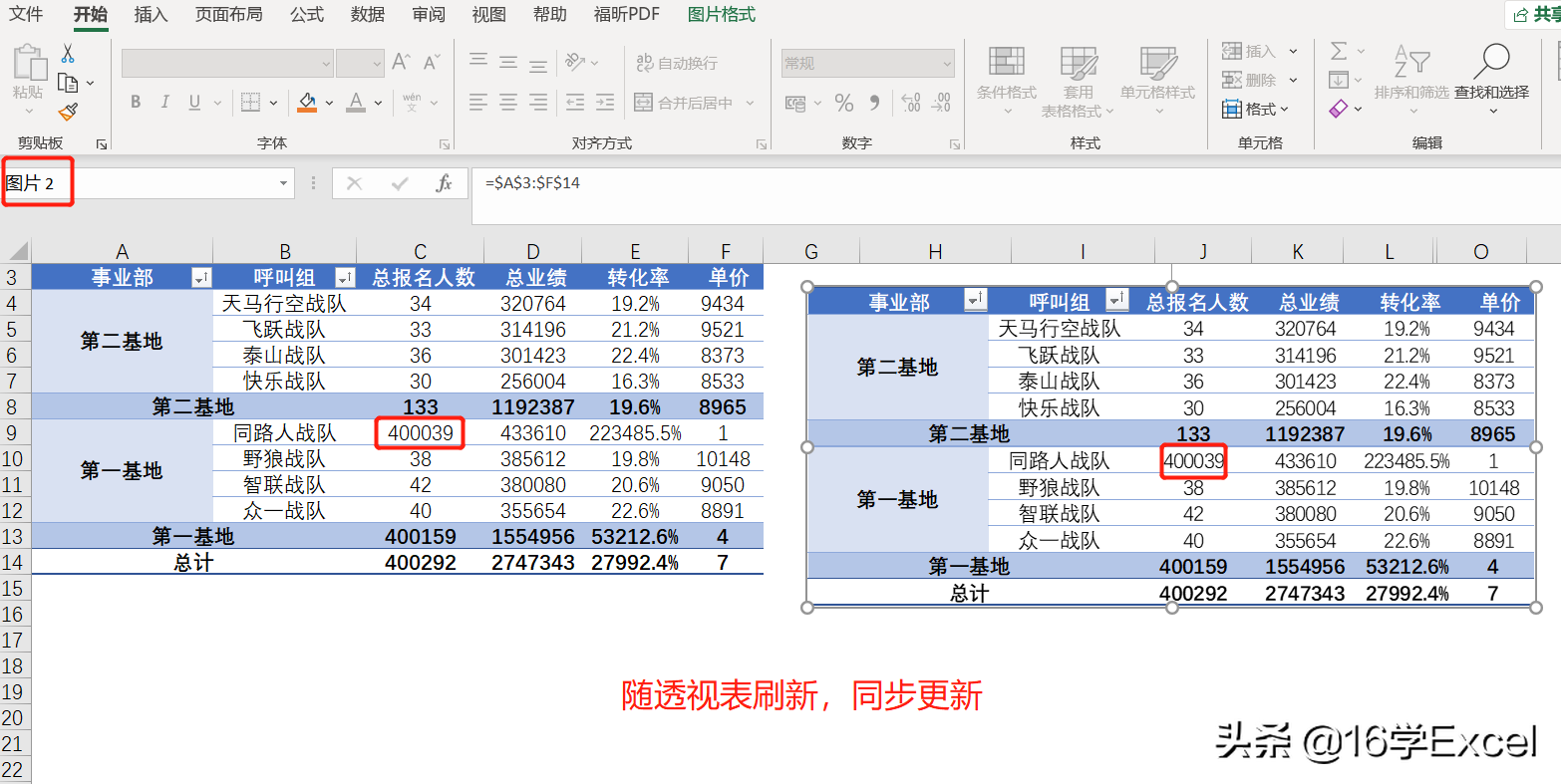Toggle align right button
Viewport: 1561px width, 784px height.
coord(538,103)
